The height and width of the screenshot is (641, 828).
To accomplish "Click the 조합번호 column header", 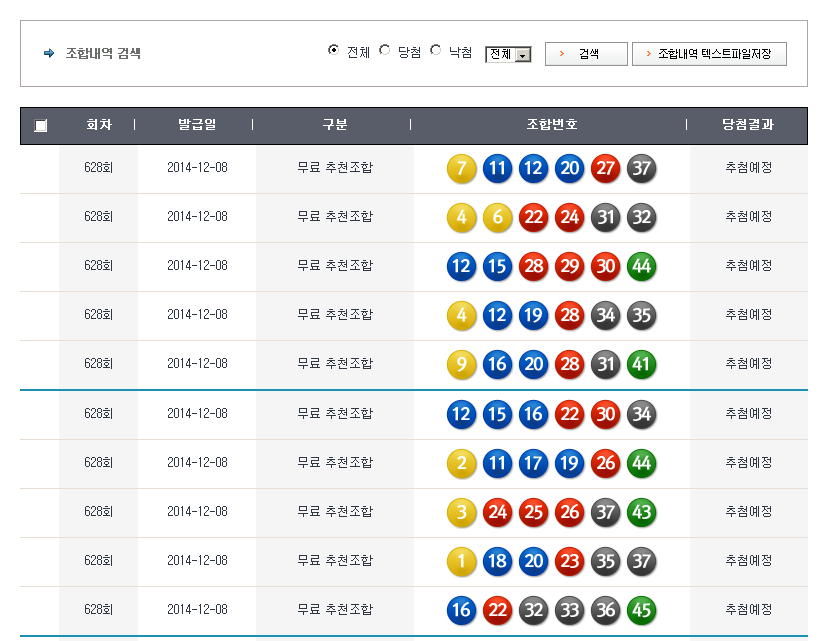I will point(551,125).
